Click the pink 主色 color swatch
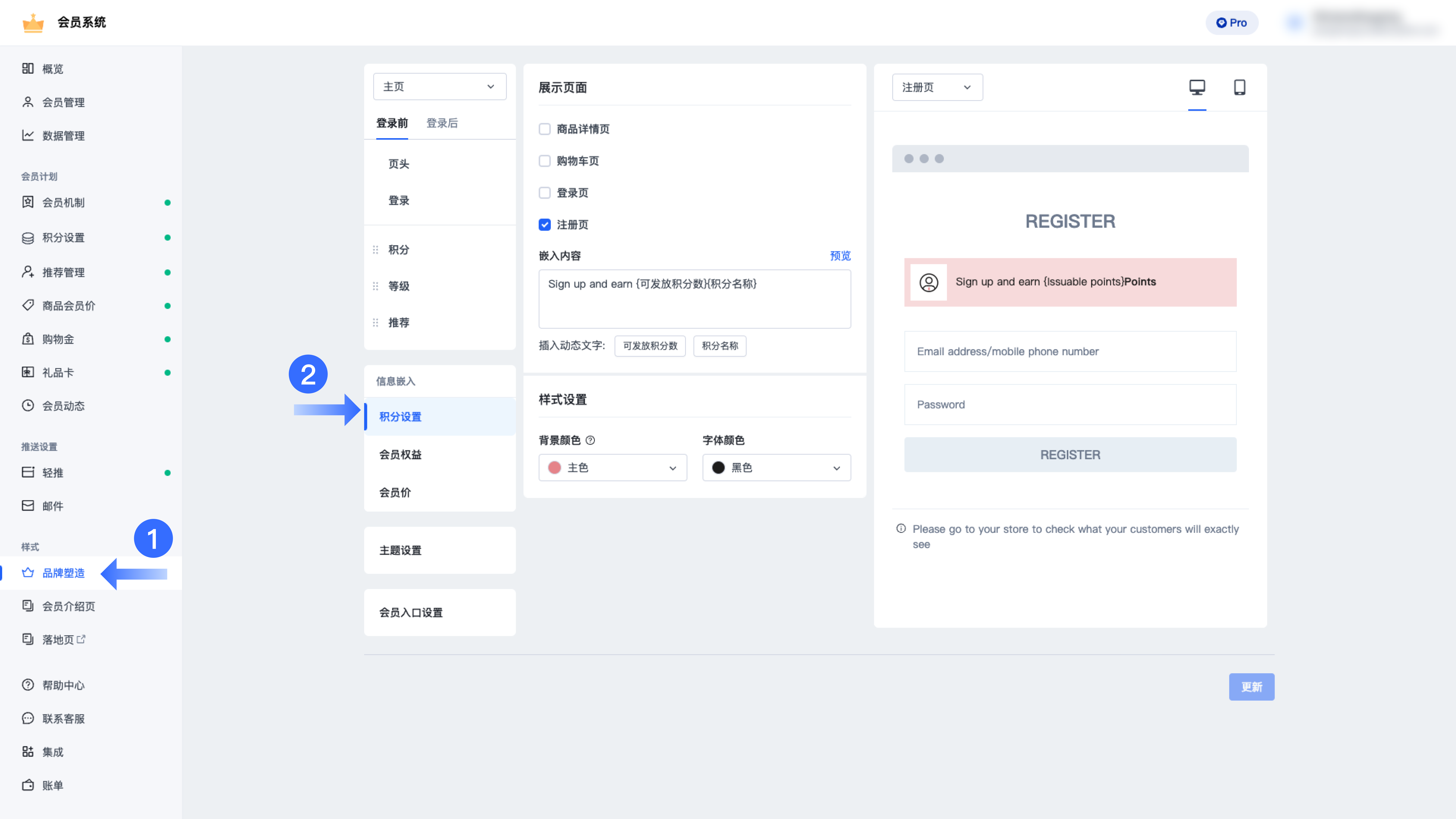The image size is (1456, 819). [x=554, y=467]
